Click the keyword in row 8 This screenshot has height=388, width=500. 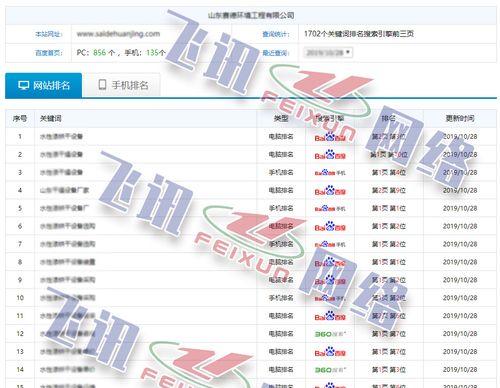point(68,262)
